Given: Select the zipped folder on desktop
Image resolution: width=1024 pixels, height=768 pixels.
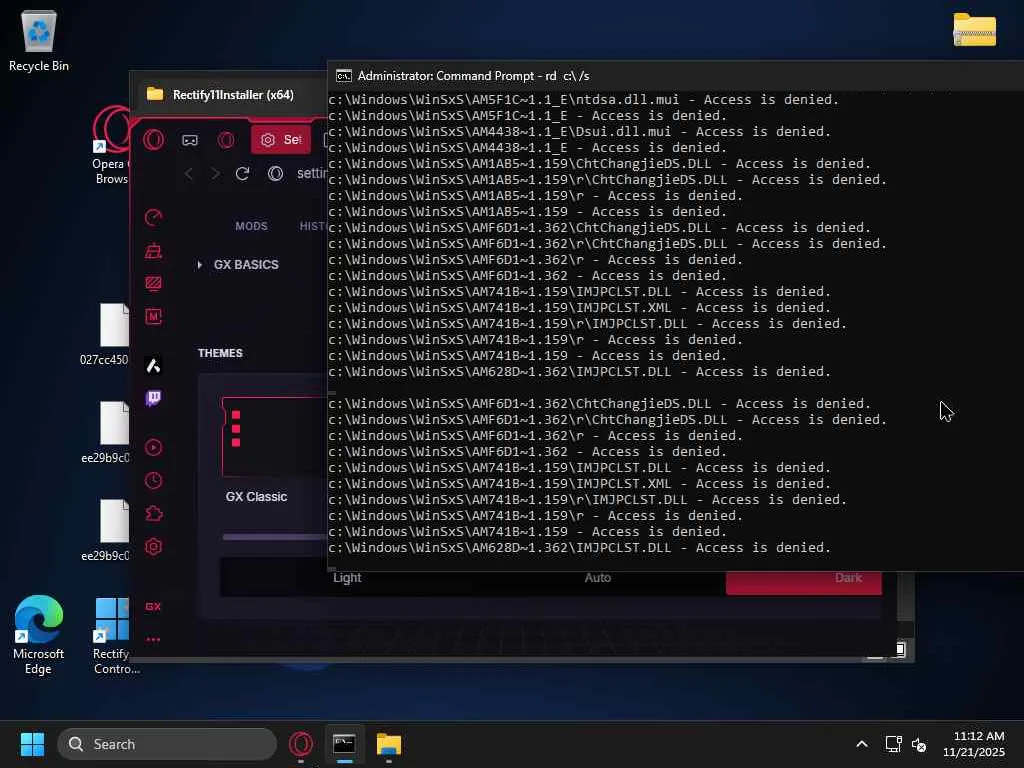Looking at the screenshot, I should (974, 30).
